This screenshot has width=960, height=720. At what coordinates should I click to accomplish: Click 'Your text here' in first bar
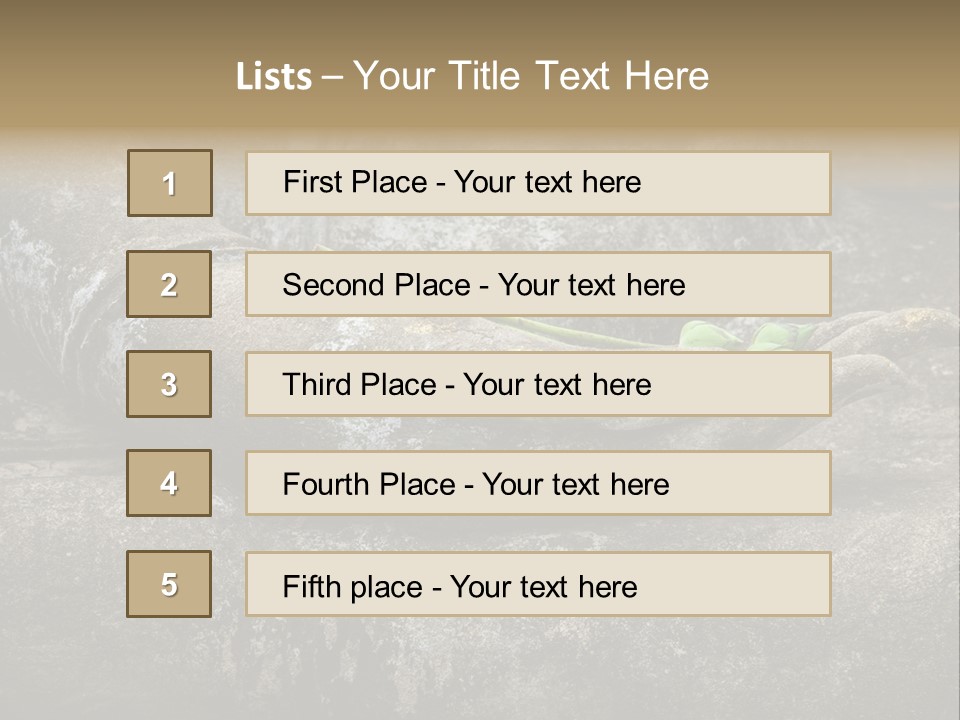point(547,182)
